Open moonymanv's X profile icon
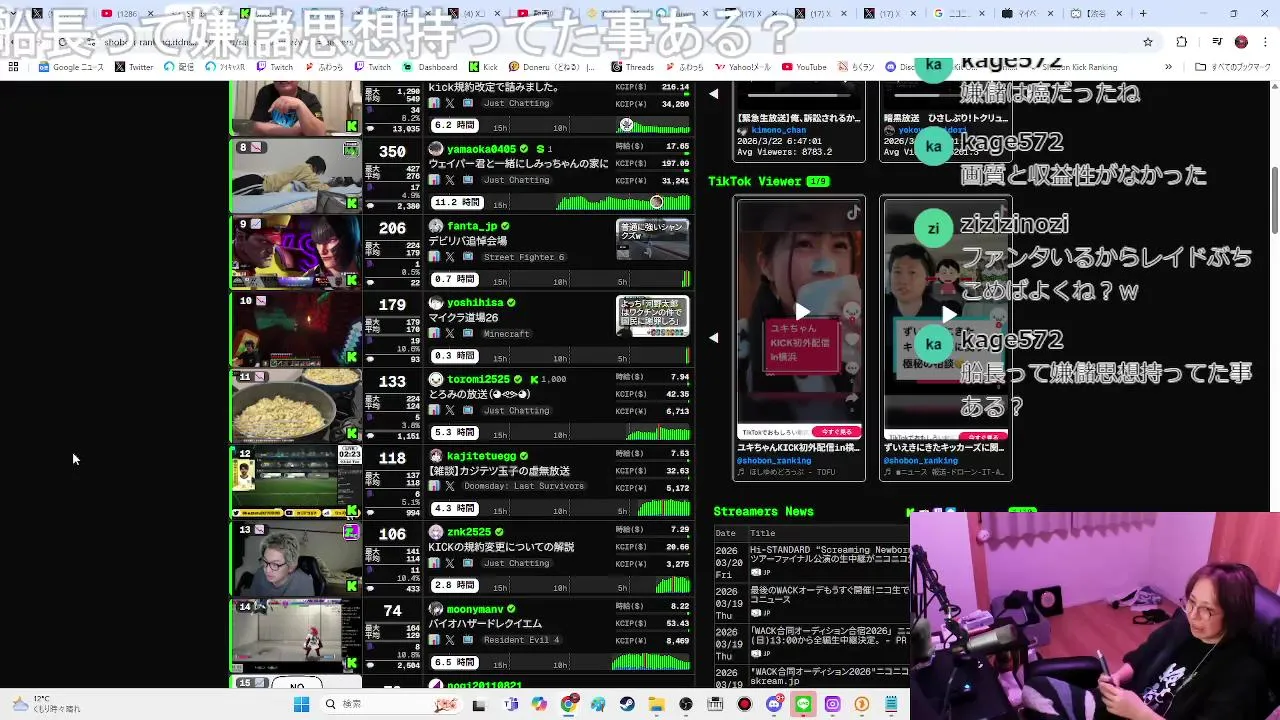 [450, 640]
